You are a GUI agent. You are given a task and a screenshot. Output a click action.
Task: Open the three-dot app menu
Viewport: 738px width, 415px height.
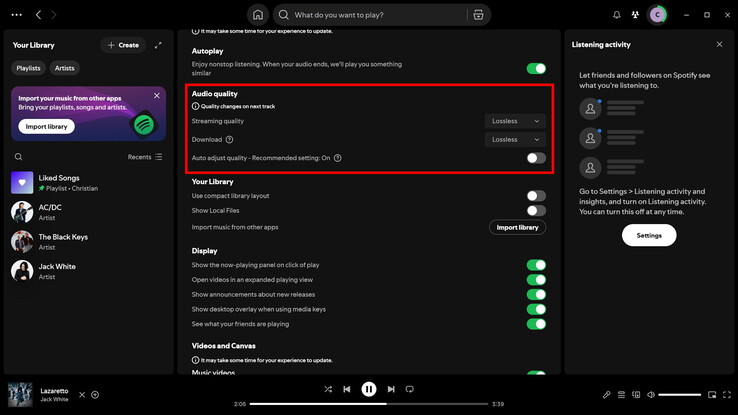point(16,15)
